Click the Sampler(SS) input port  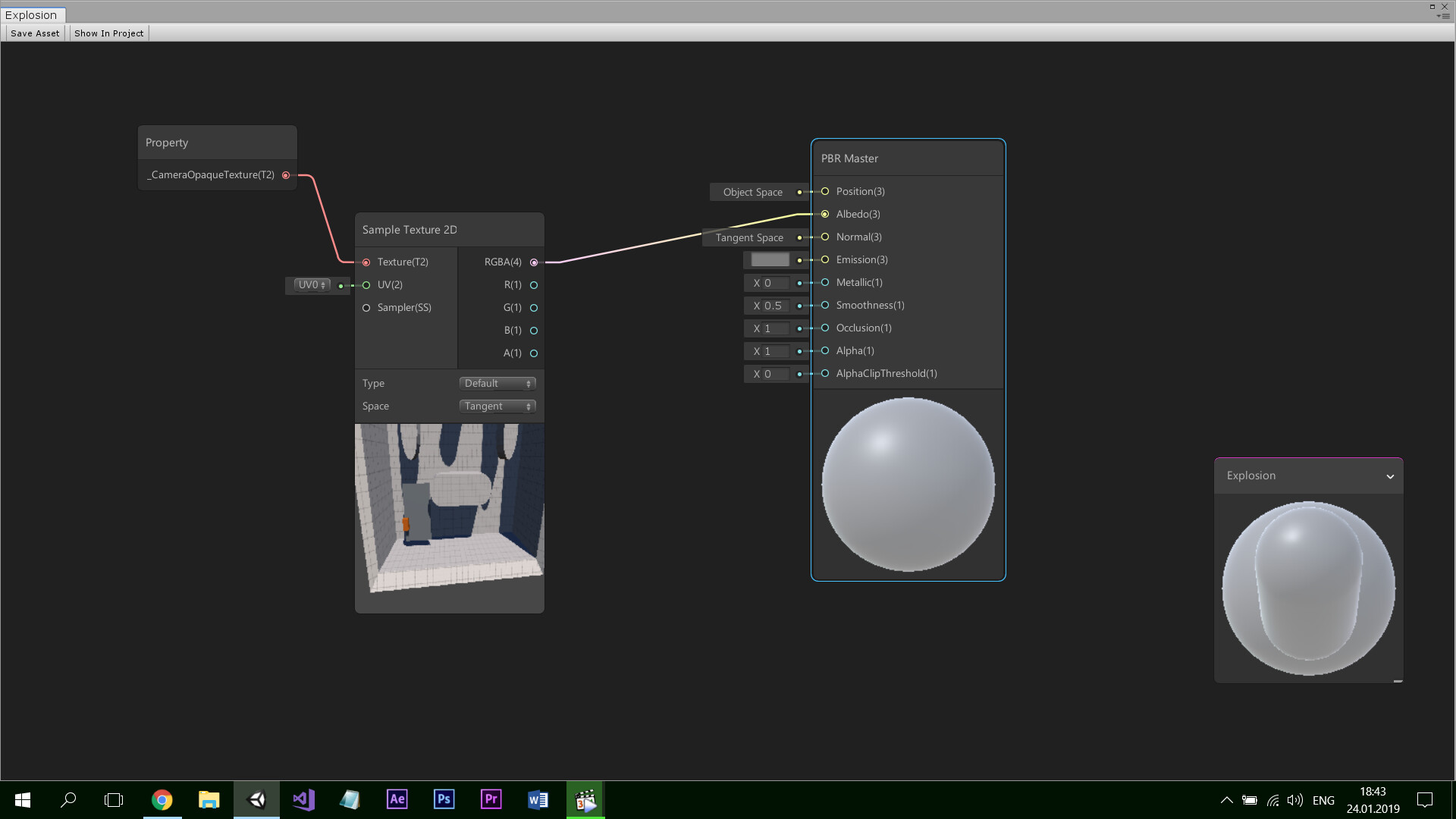tap(366, 308)
